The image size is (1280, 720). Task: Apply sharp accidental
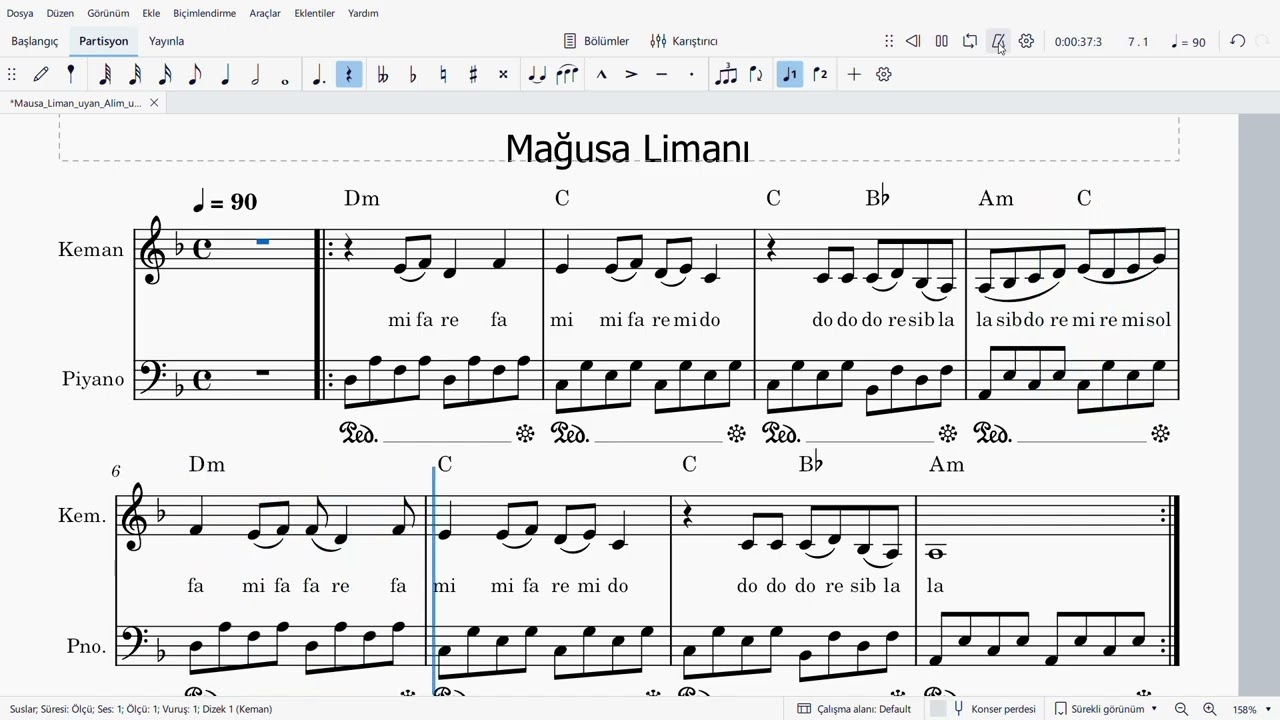coord(473,74)
